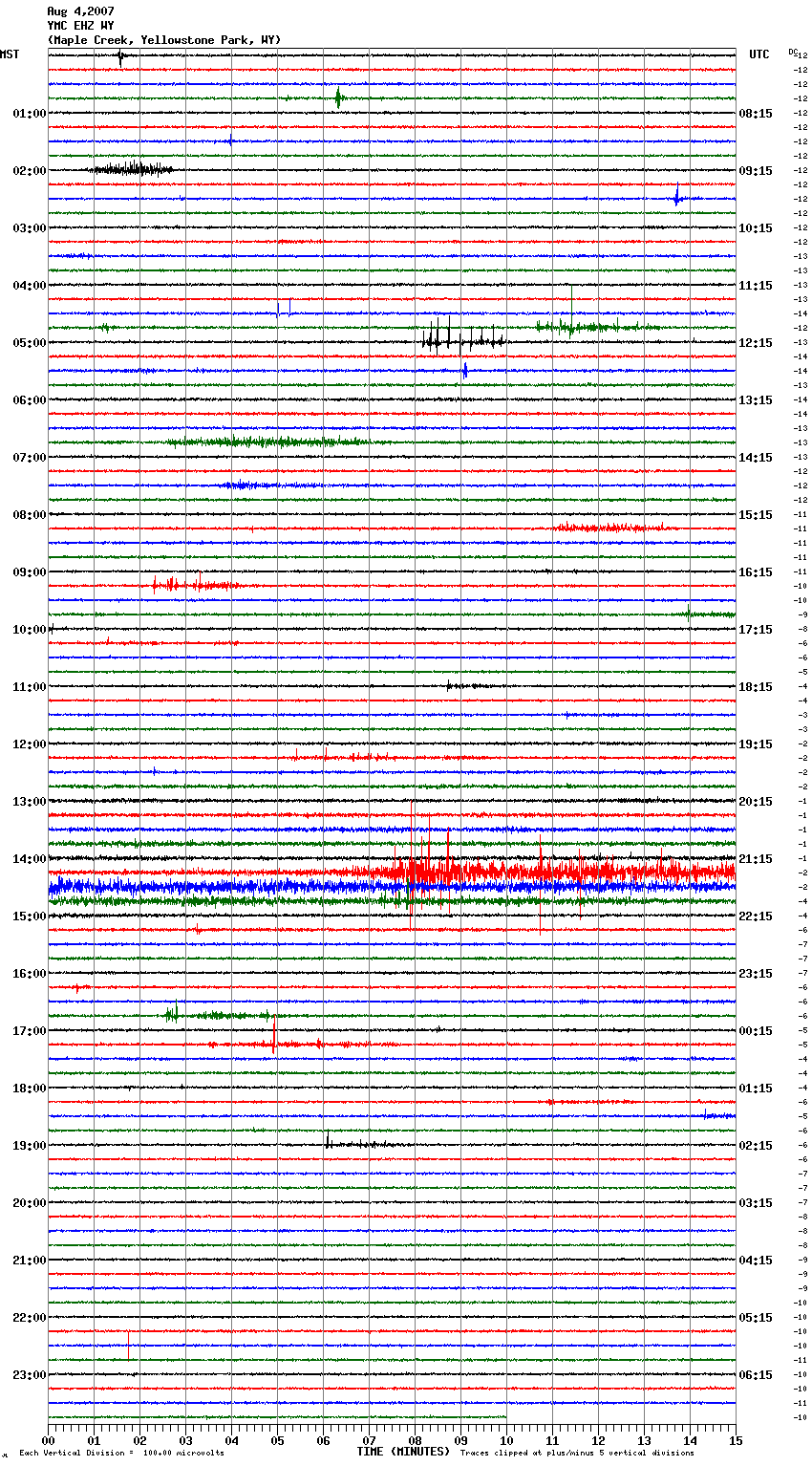Click minute tick label '15' on bottom axis

[x=736, y=1440]
